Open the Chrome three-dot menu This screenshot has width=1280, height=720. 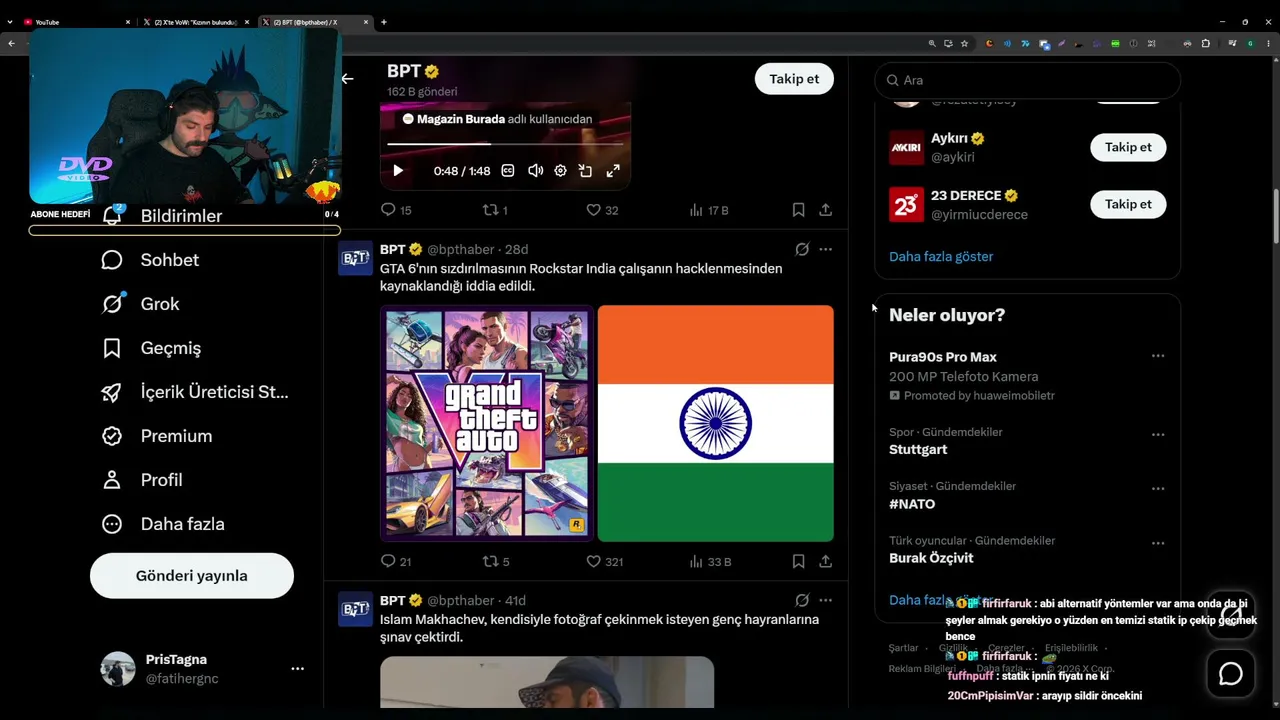click(x=1268, y=44)
